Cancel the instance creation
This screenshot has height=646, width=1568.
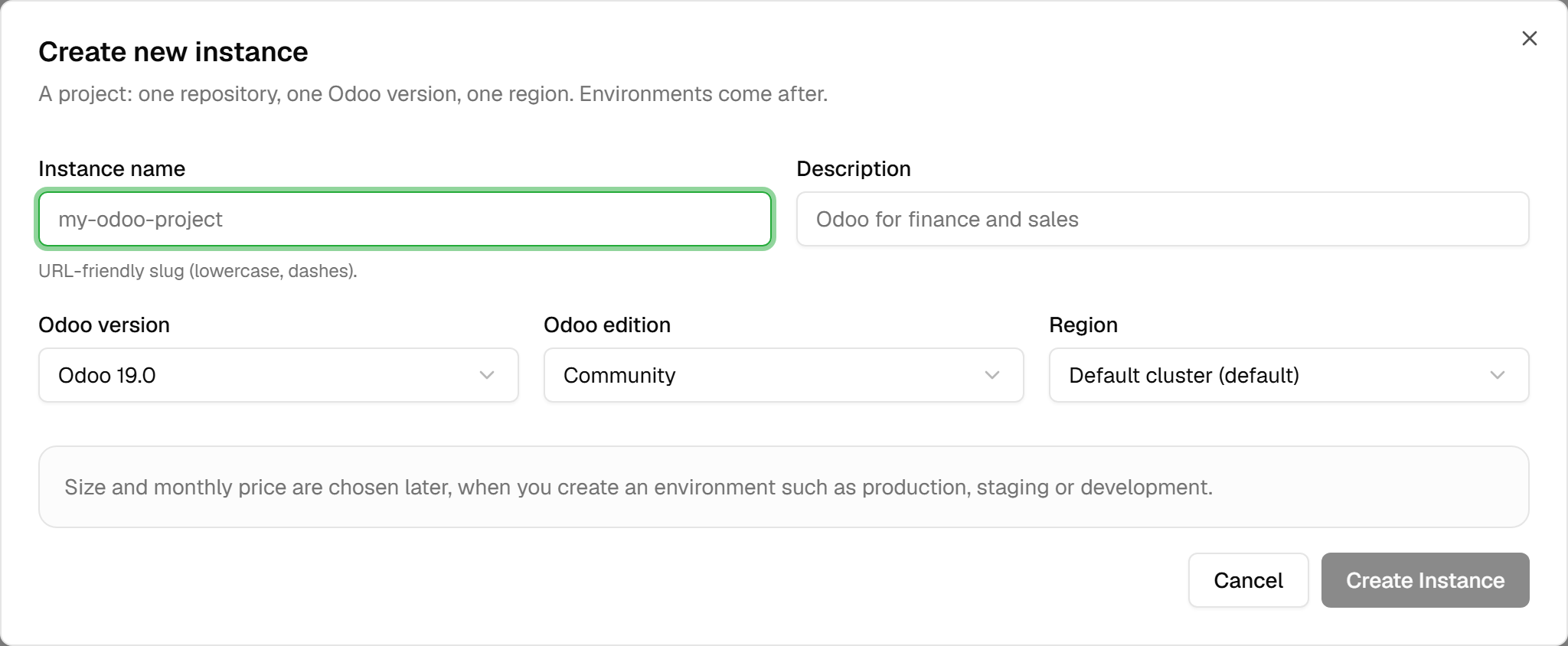1248,580
